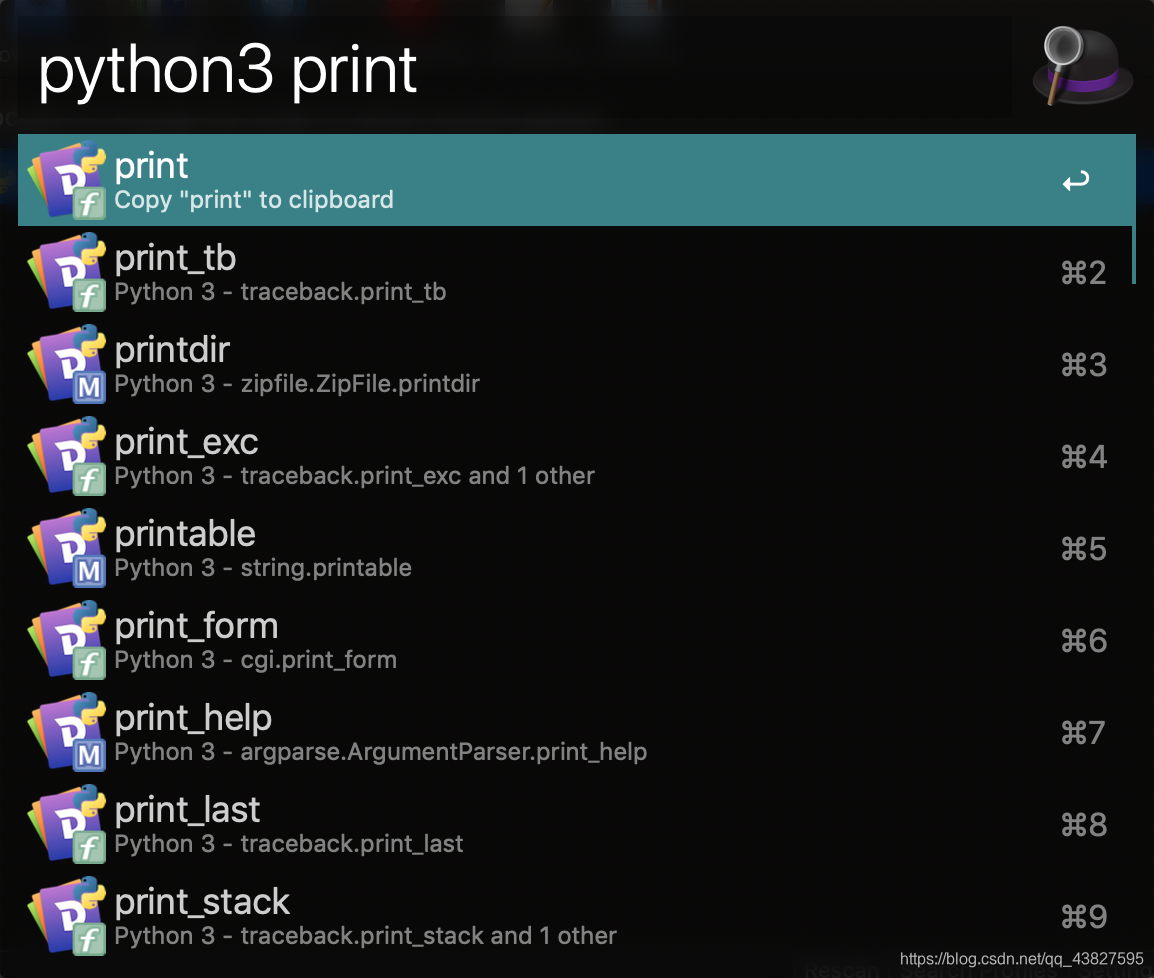Click the Dash icon beside 'print_help'

tap(67, 732)
